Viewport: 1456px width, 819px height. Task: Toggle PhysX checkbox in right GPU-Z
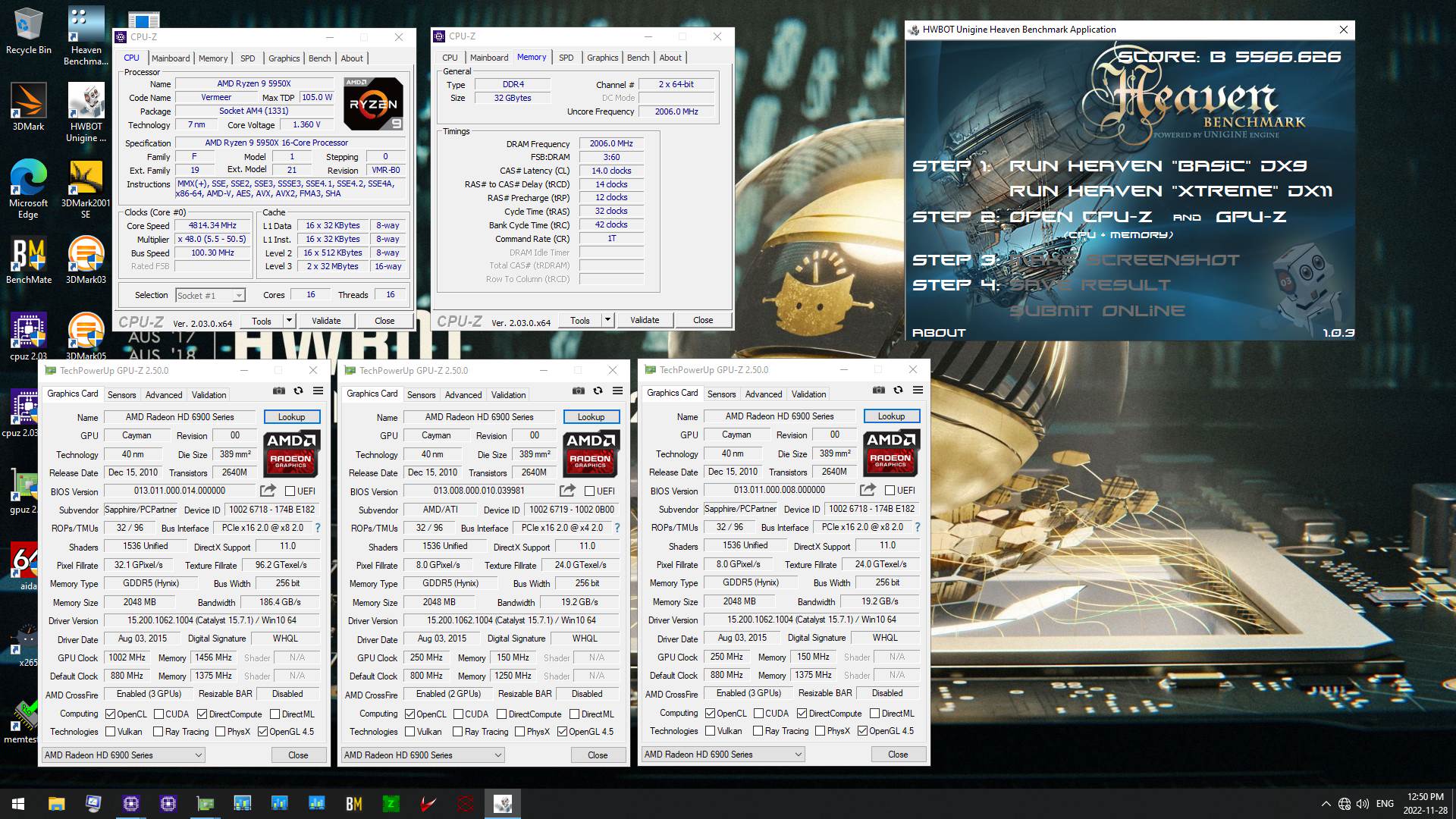821,731
